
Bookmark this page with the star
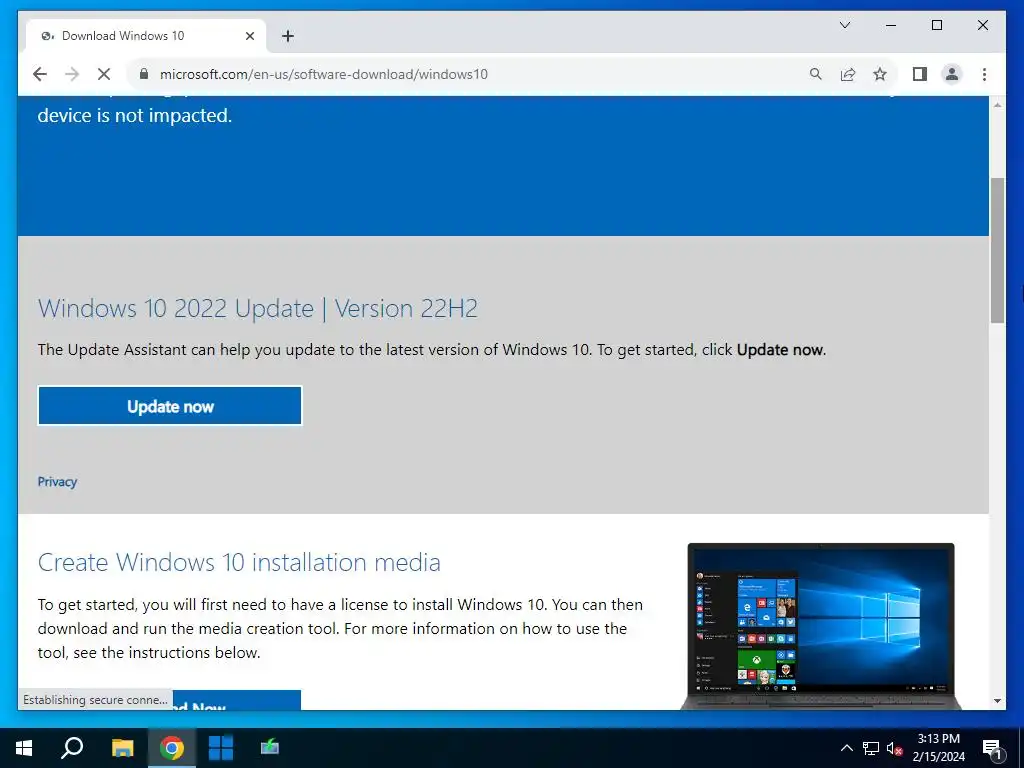coord(880,74)
